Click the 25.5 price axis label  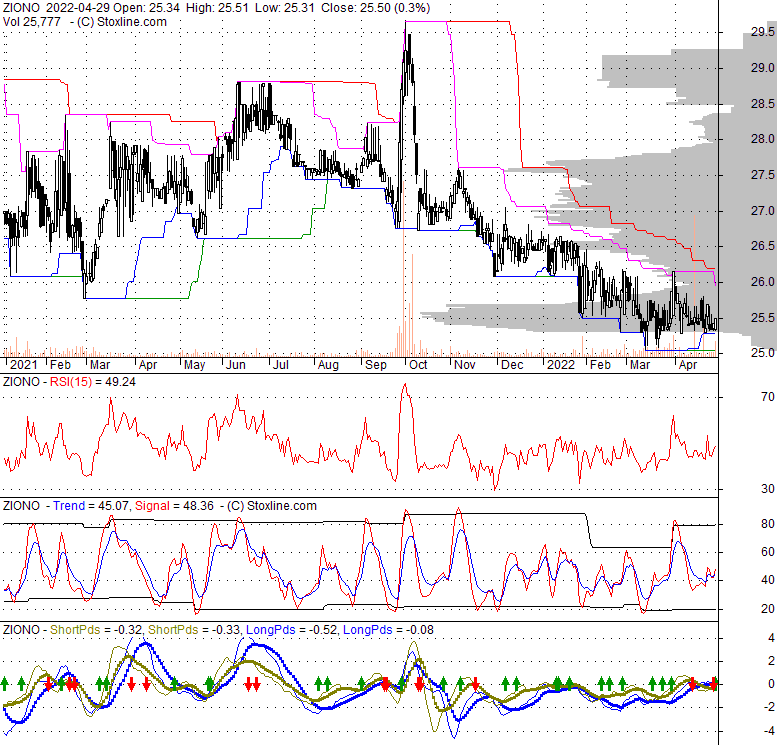(x=762, y=317)
